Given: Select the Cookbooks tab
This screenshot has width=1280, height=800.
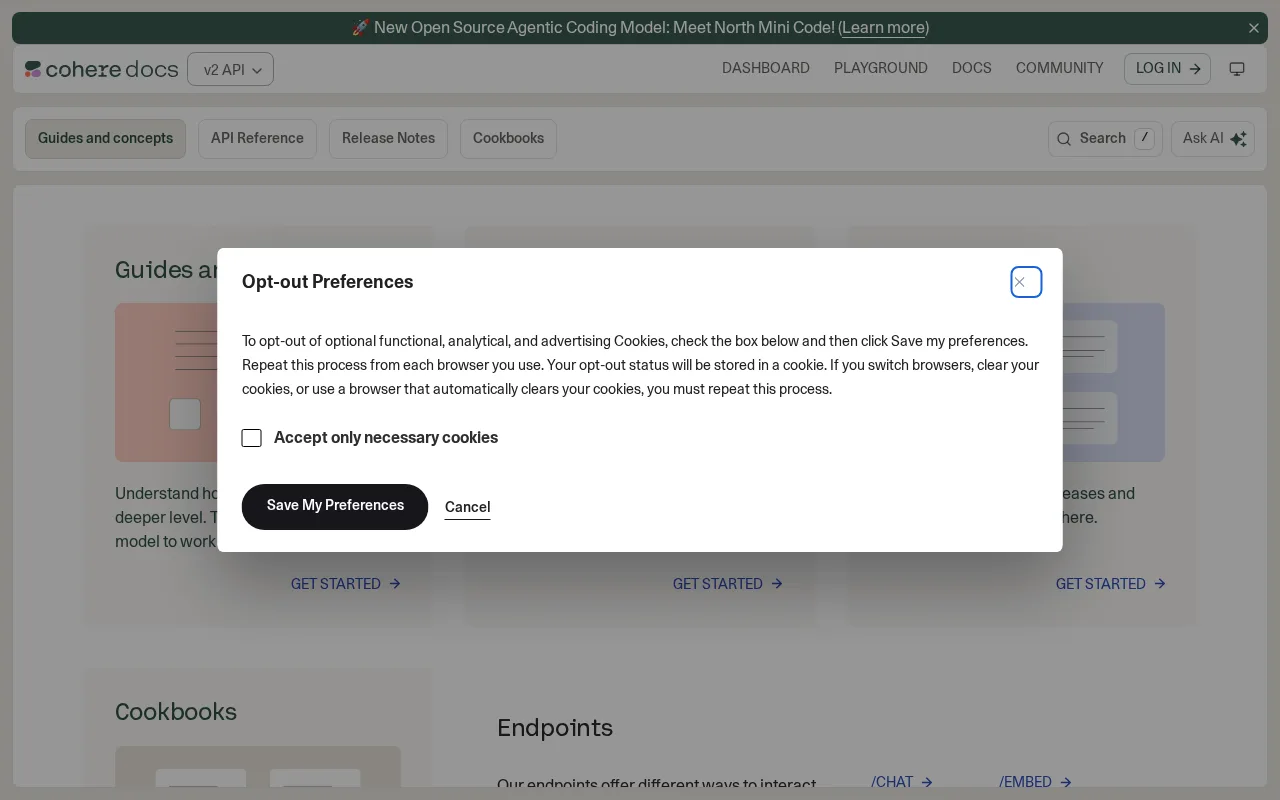Looking at the screenshot, I should 508,138.
